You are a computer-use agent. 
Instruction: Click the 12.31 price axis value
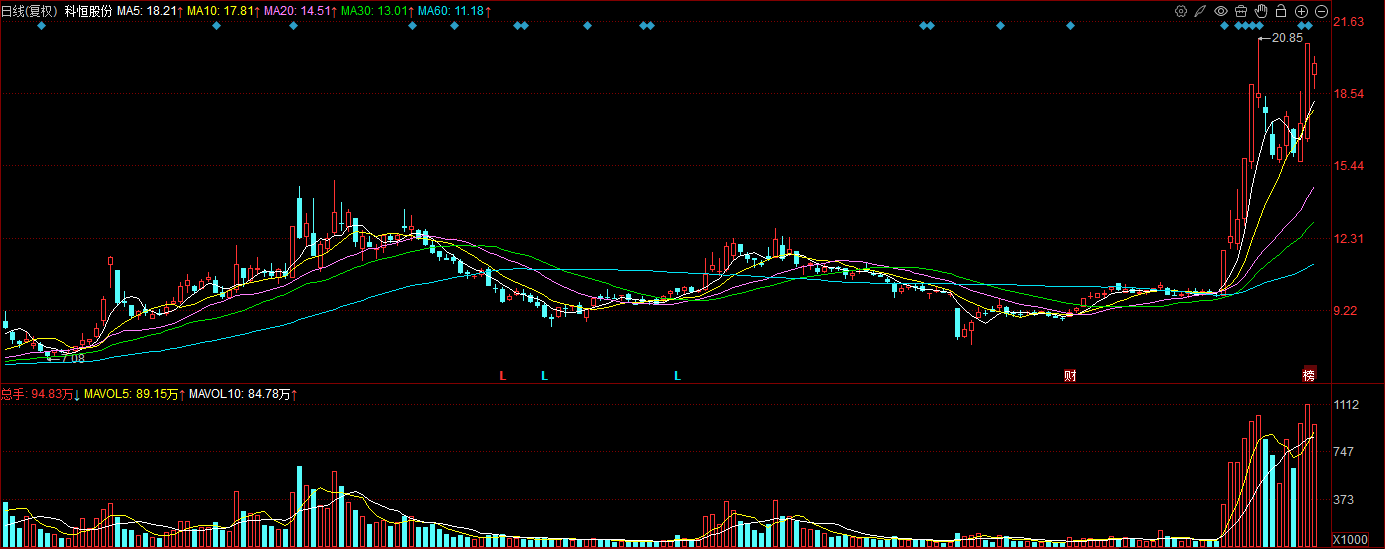(1350, 238)
